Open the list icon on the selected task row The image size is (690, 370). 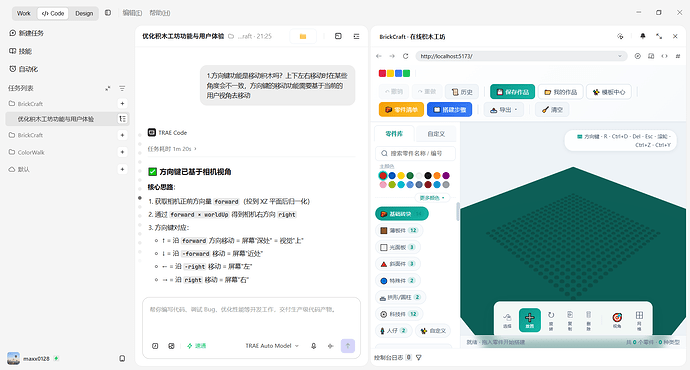[x=122, y=119]
